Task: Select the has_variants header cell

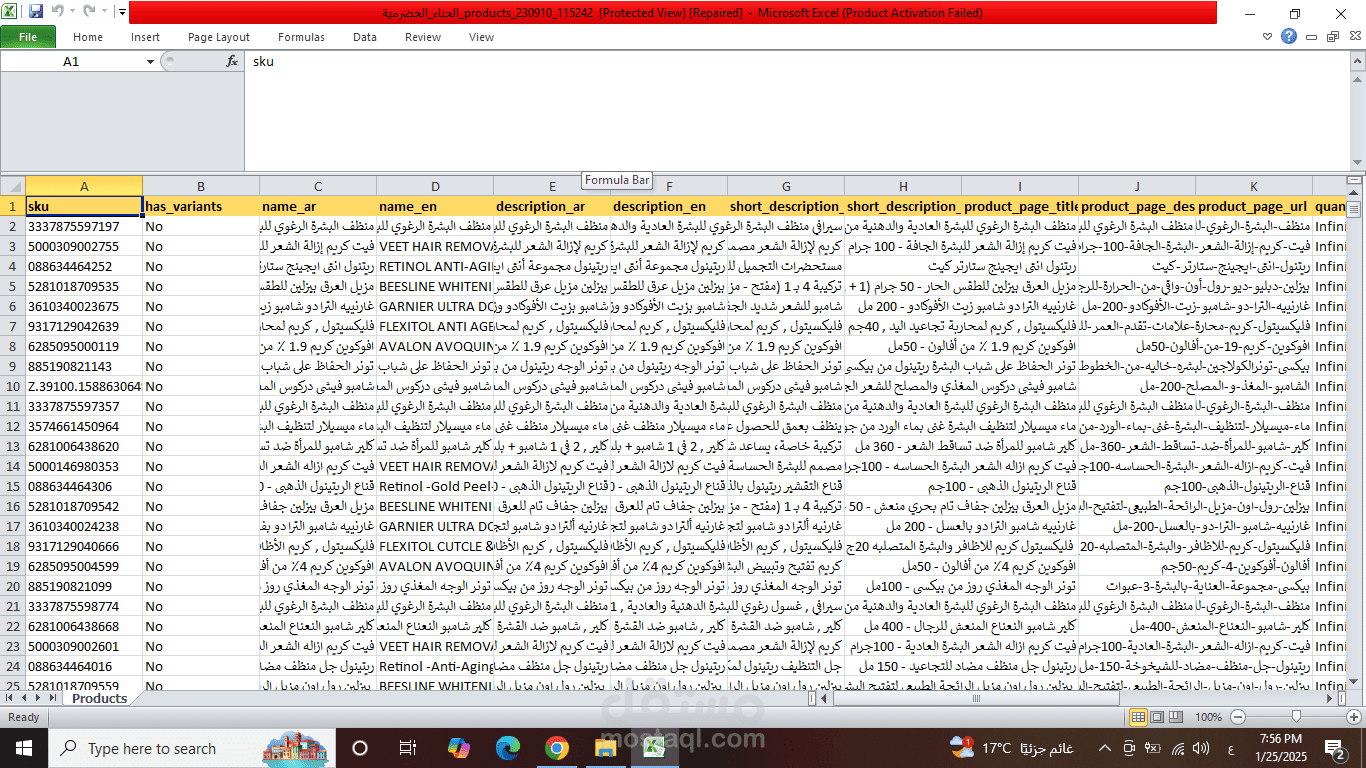Action: [201, 206]
